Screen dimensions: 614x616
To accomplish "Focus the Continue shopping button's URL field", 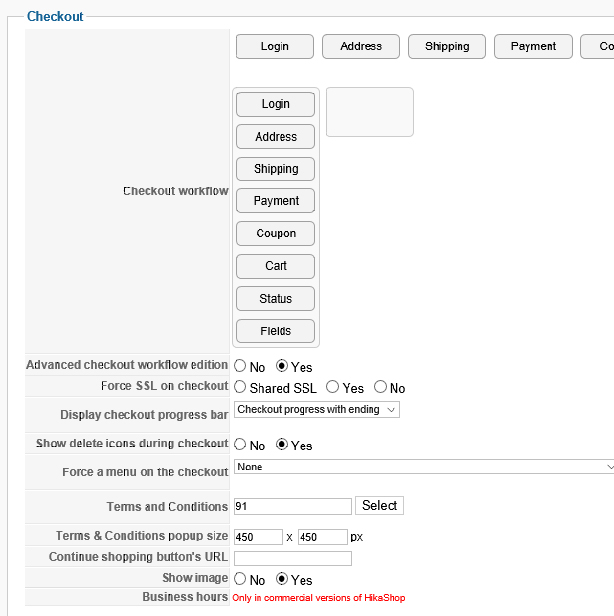I will (x=292, y=558).
